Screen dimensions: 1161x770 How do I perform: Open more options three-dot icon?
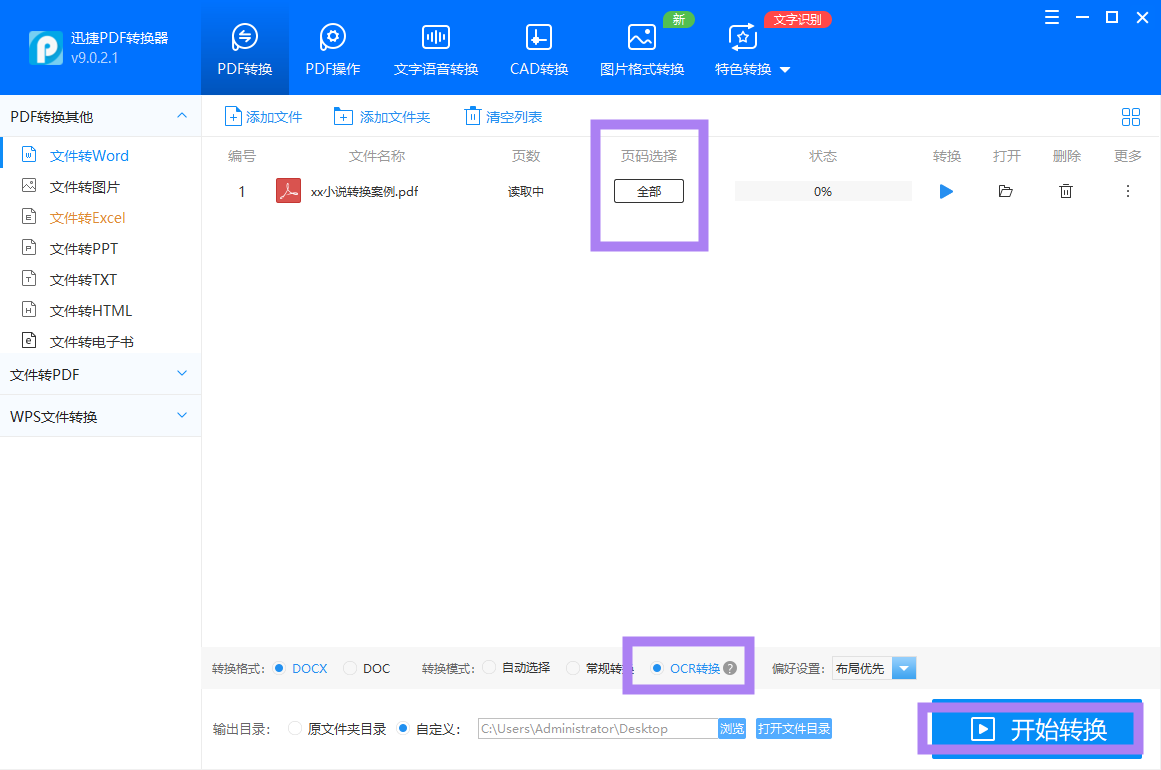point(1128,192)
